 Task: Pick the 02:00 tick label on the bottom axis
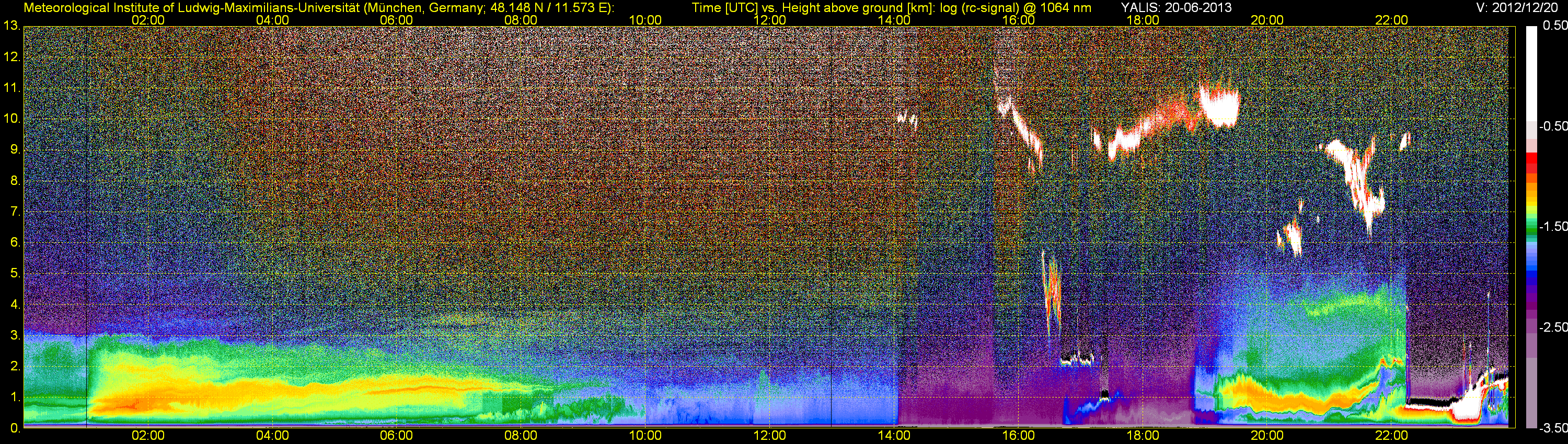coord(148,436)
